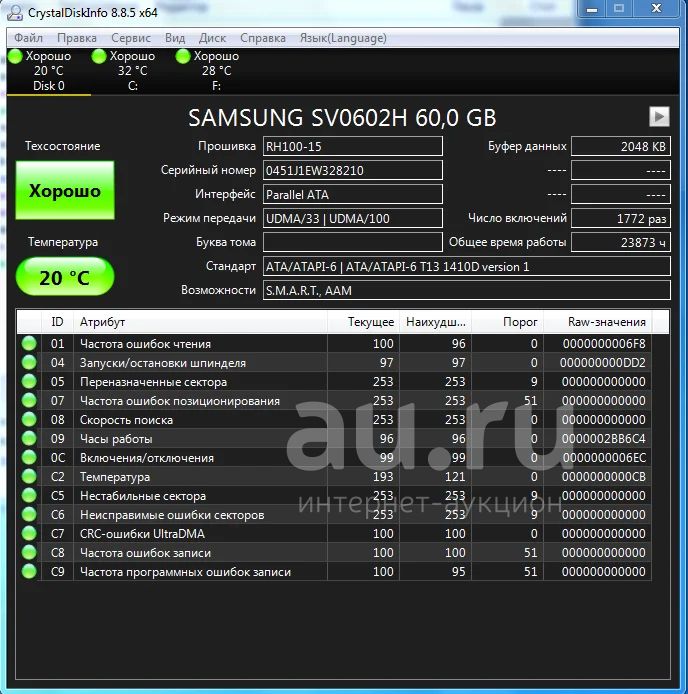Click the next disk arrow button
The image size is (688, 694).
659,117
